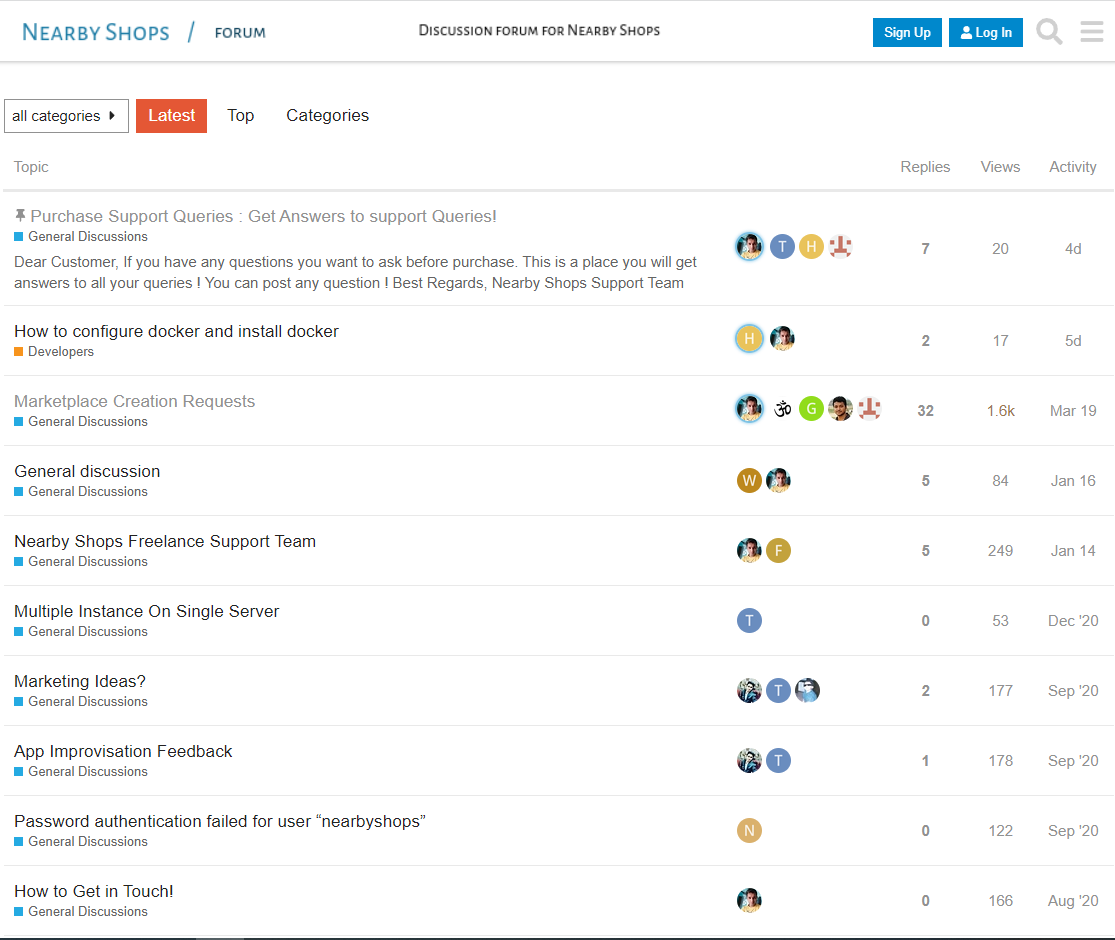Expand the all categories dropdown
The height and width of the screenshot is (940, 1115).
tap(66, 116)
